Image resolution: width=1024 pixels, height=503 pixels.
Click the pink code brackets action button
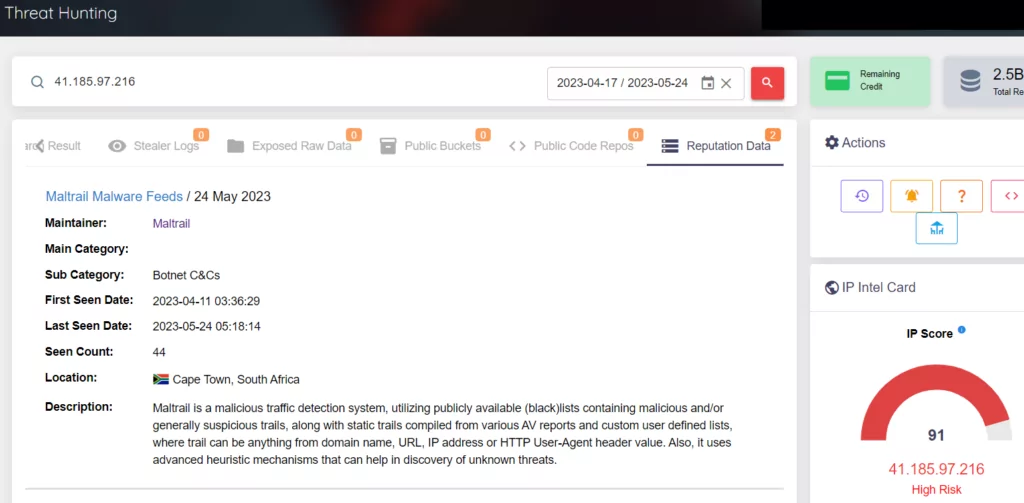click(x=1010, y=196)
